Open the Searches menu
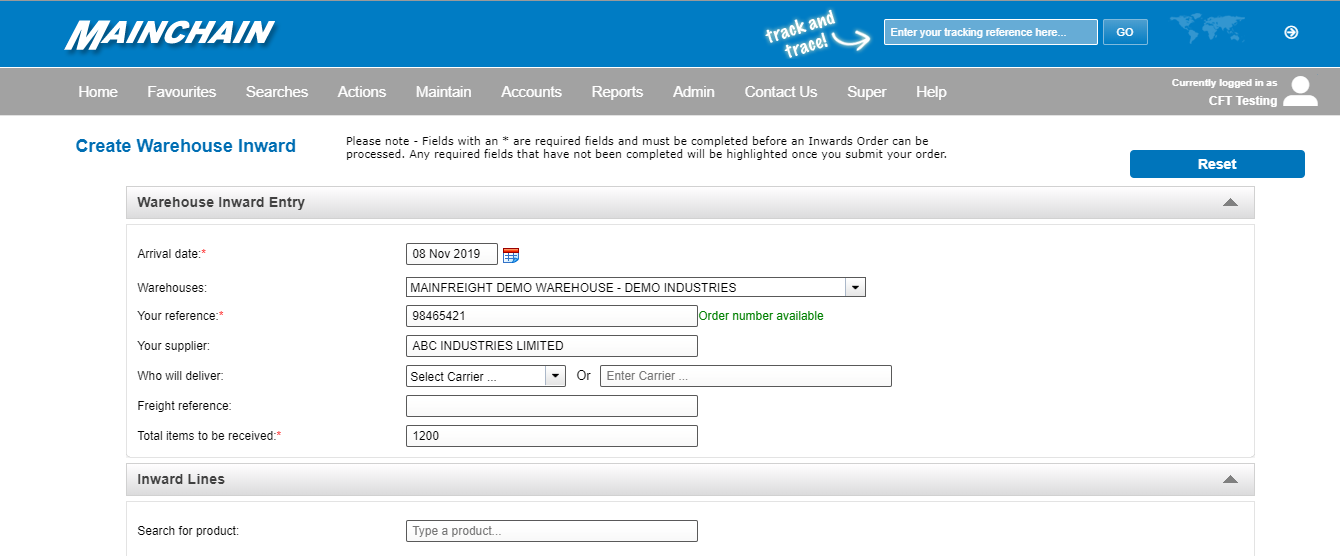Viewport: 1340px width, 556px height. (x=277, y=92)
